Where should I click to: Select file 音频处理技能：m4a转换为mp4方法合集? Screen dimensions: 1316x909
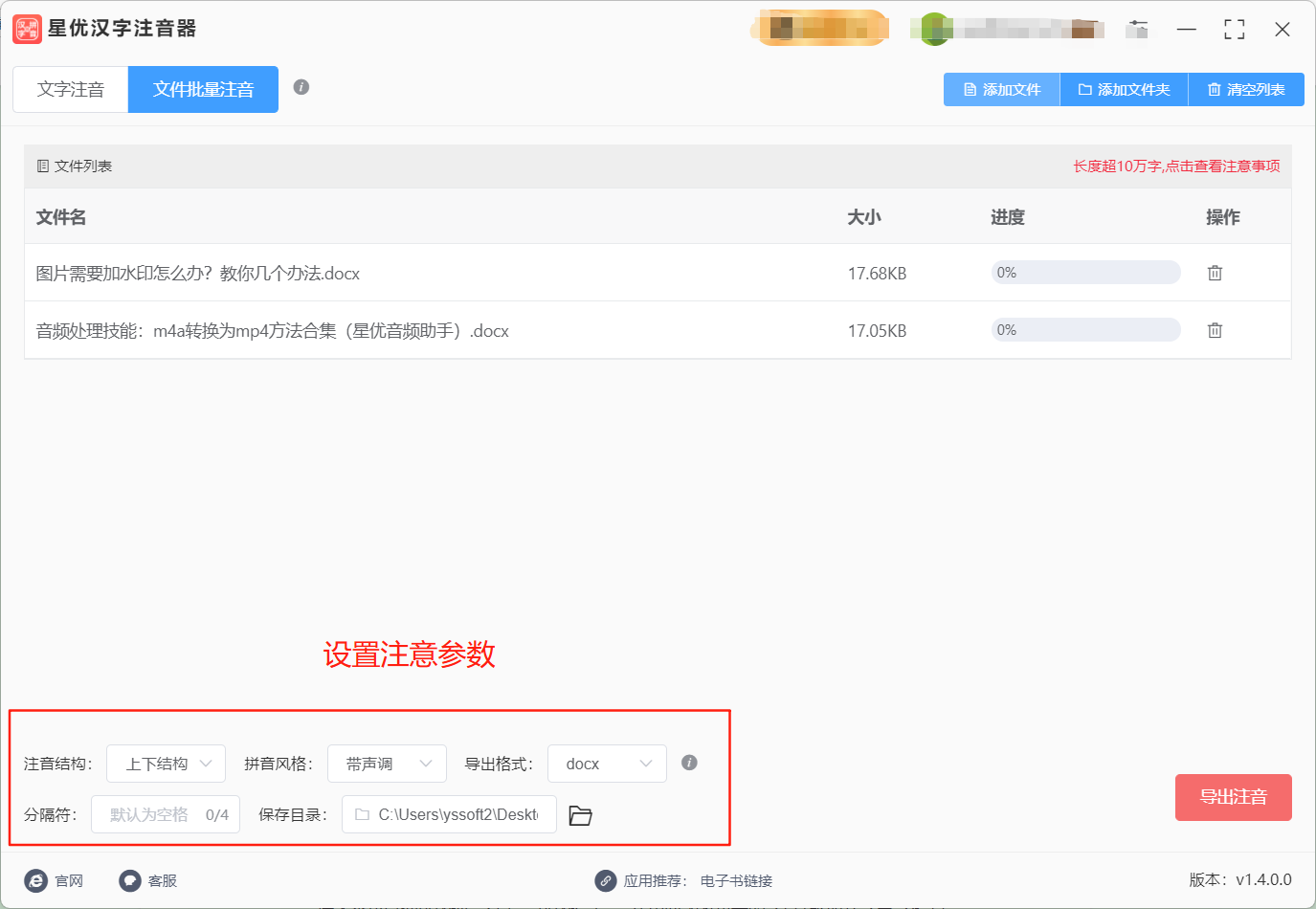point(273,331)
